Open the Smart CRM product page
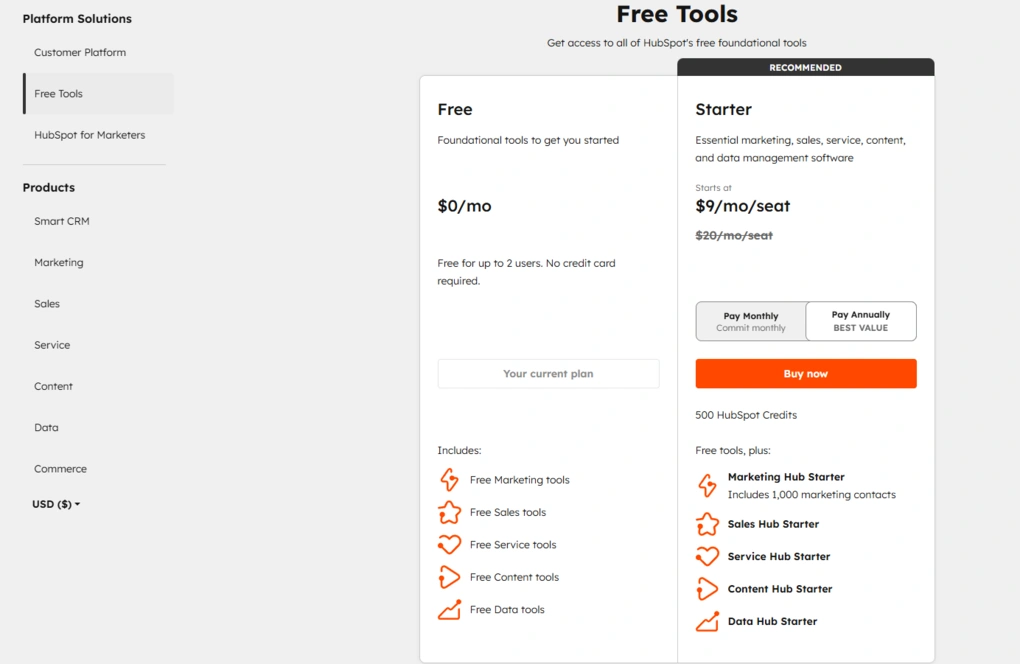1020x664 pixels. pyautogui.click(x=62, y=221)
